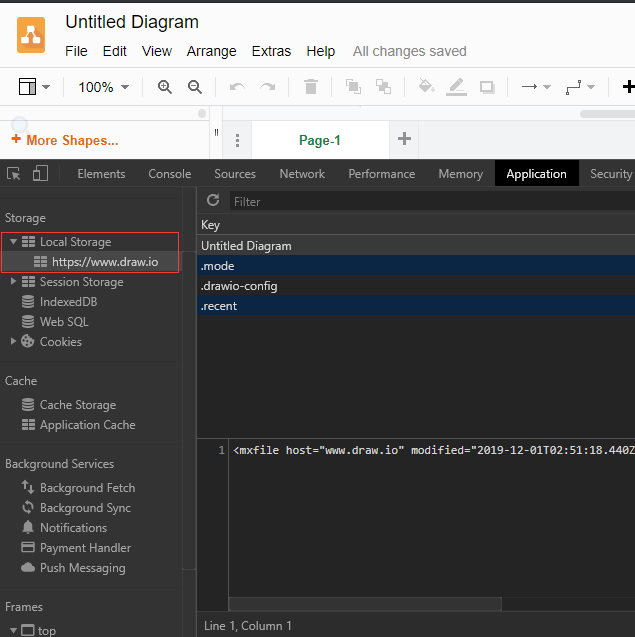Switch to the Network tab
This screenshot has width=635, height=637.
[302, 174]
